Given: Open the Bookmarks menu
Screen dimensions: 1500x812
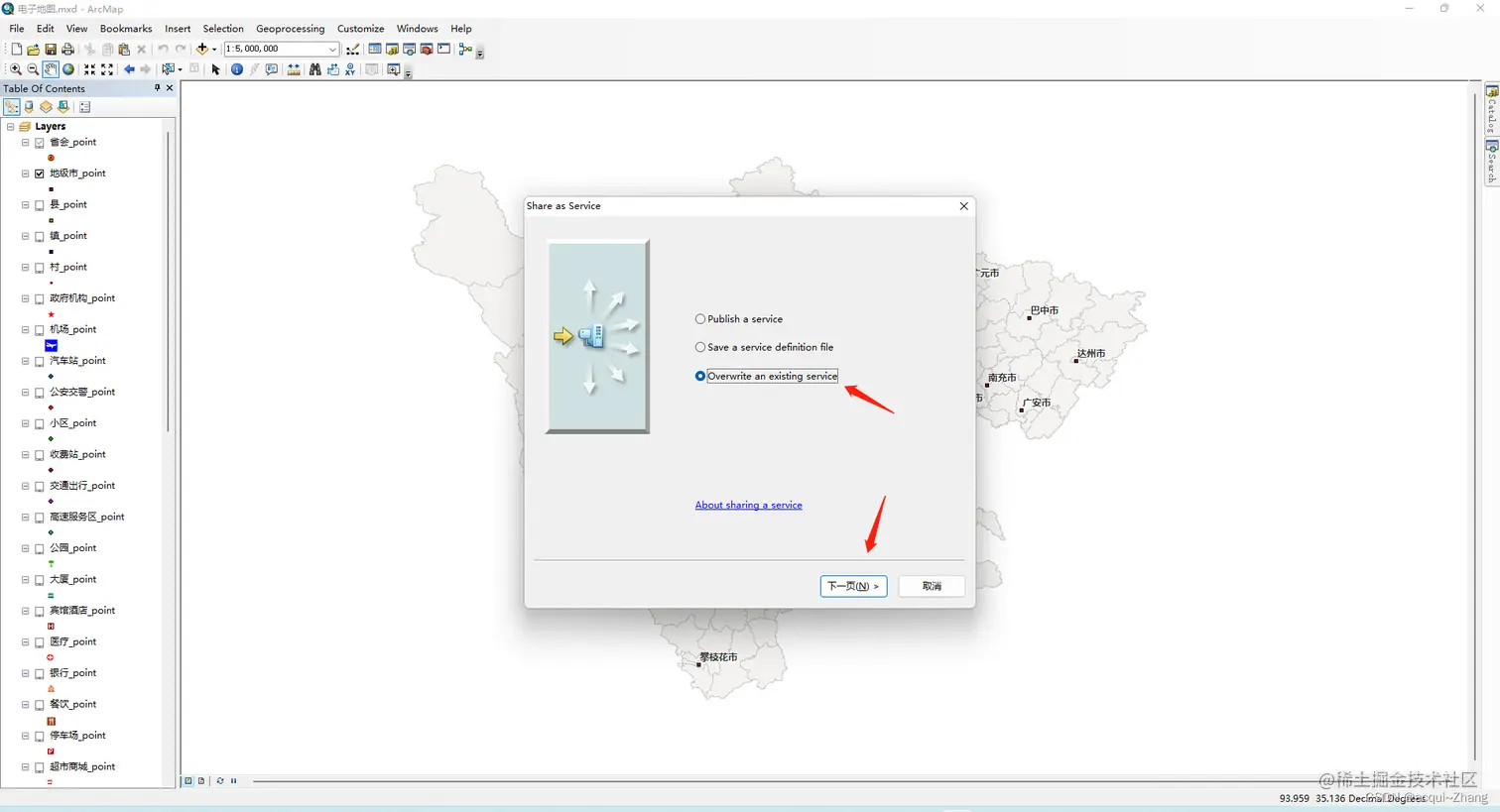Looking at the screenshot, I should click(x=126, y=29).
